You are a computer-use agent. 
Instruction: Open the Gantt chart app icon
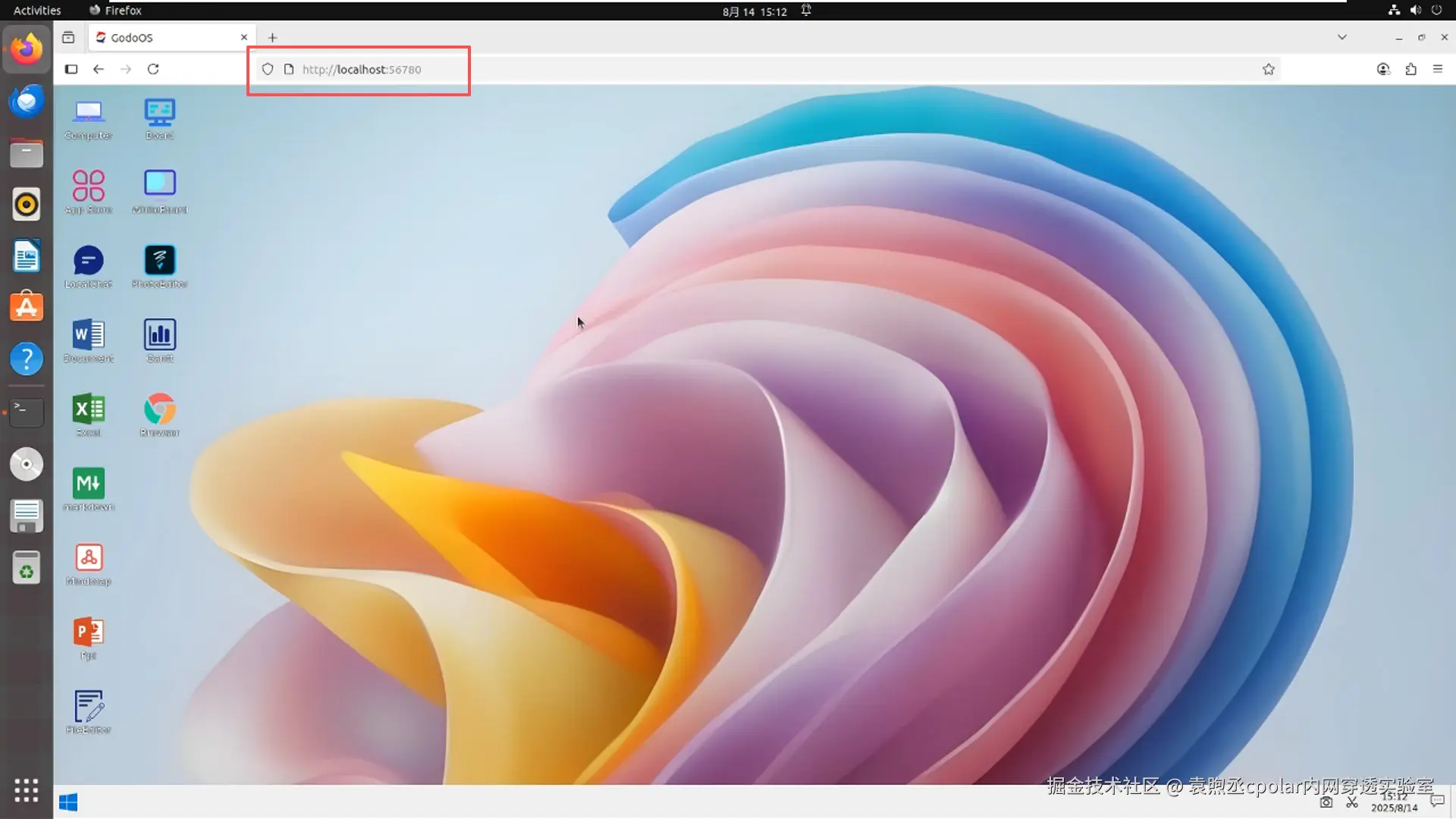[159, 341]
